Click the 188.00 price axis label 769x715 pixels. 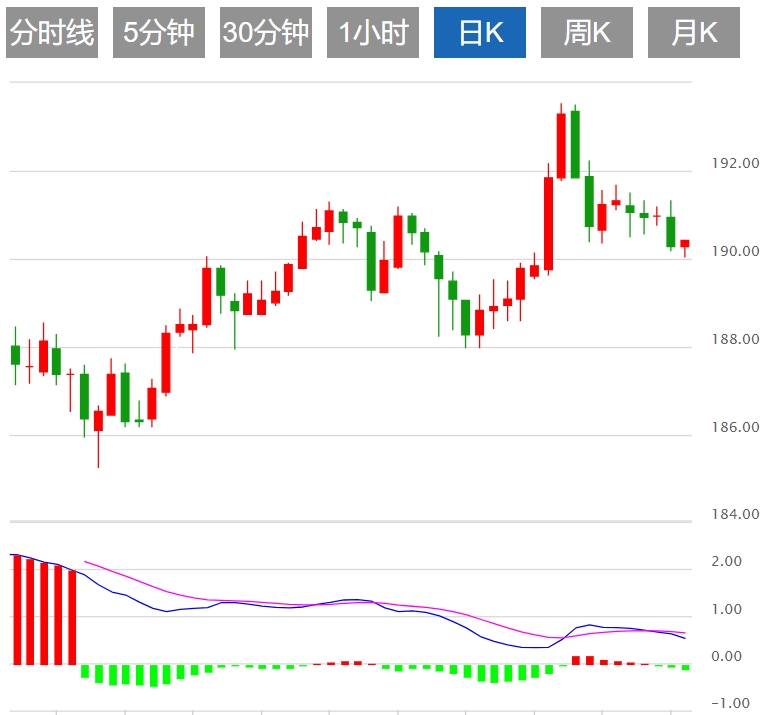click(x=736, y=339)
